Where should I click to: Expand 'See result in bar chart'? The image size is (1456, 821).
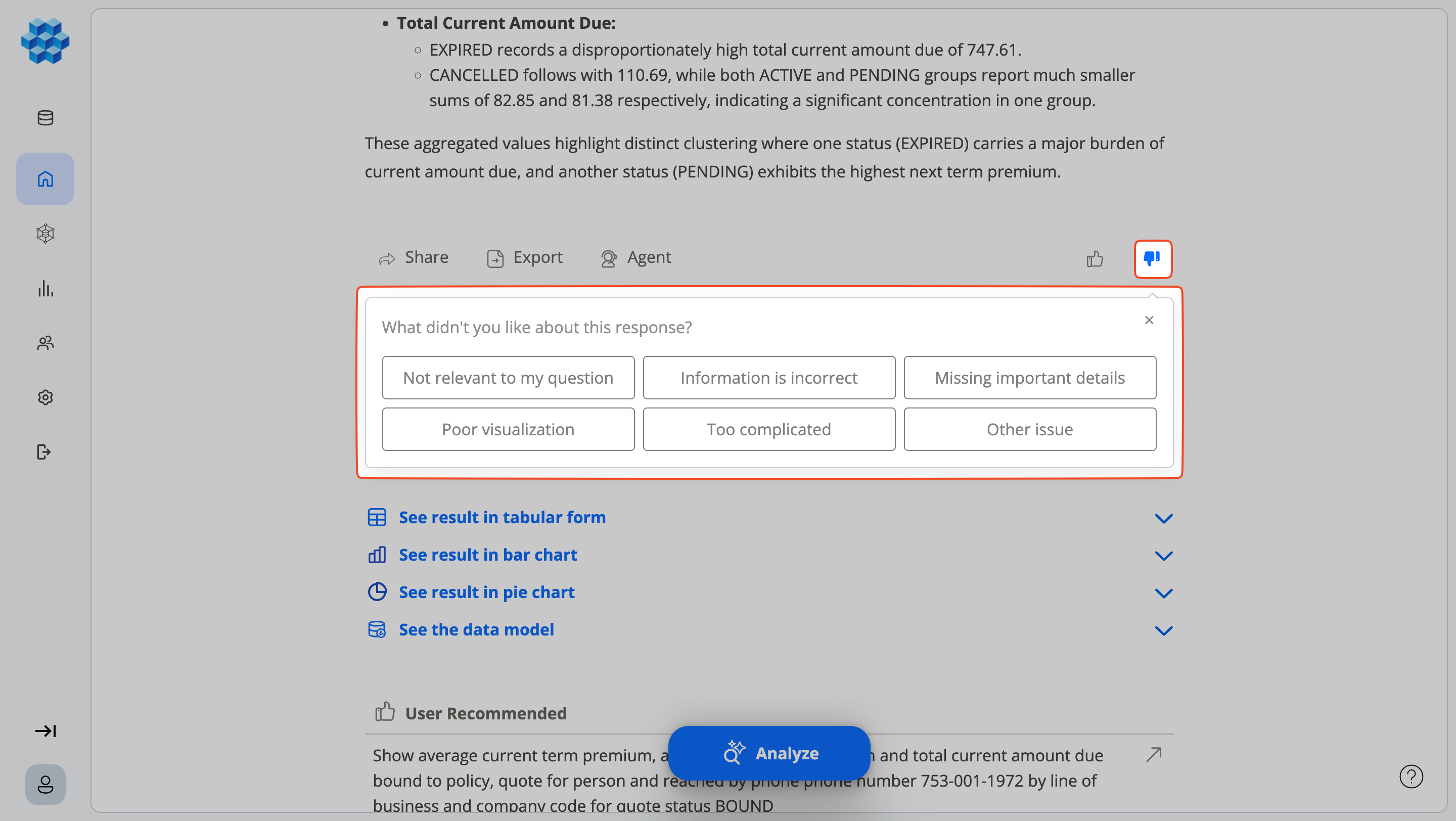coord(487,555)
